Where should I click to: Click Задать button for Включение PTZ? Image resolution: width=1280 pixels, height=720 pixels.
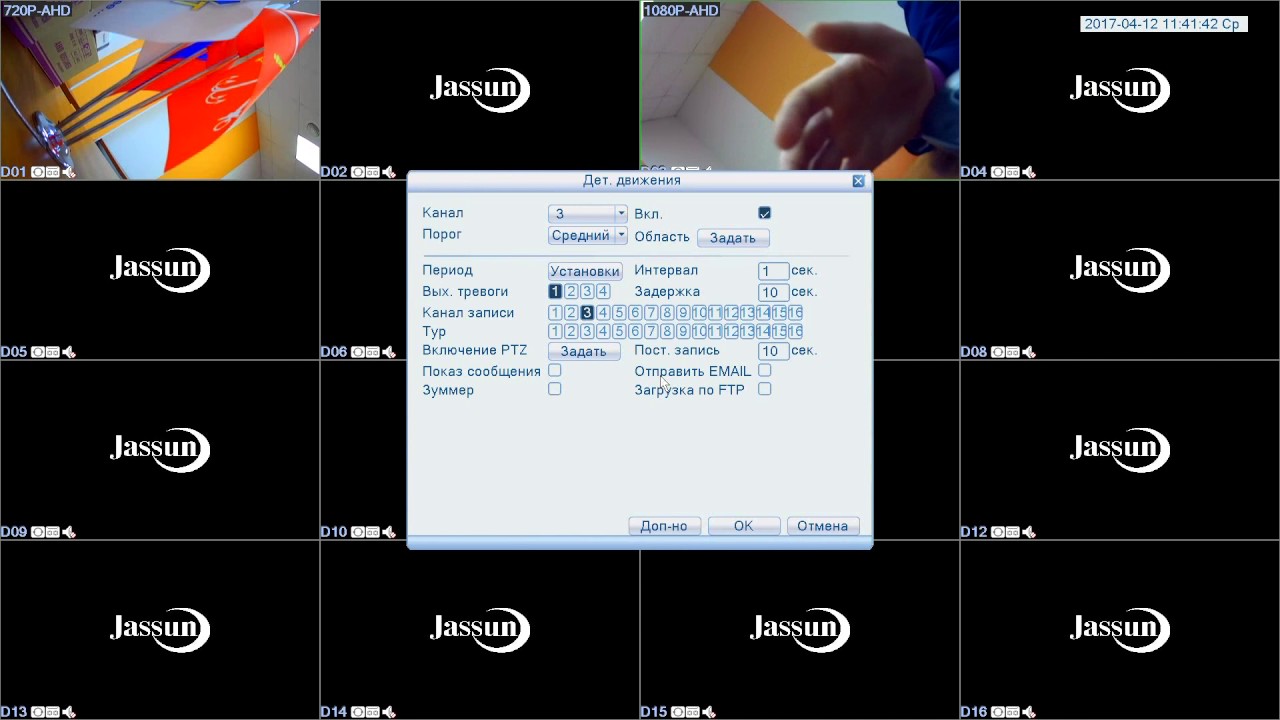(584, 352)
